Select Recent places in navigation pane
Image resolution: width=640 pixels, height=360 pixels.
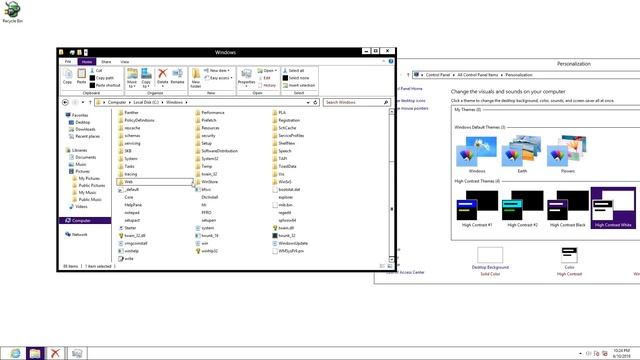(84, 136)
